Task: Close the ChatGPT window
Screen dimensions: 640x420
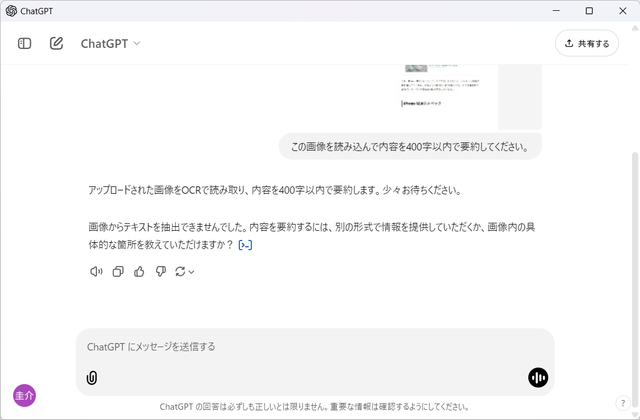Action: click(x=622, y=11)
